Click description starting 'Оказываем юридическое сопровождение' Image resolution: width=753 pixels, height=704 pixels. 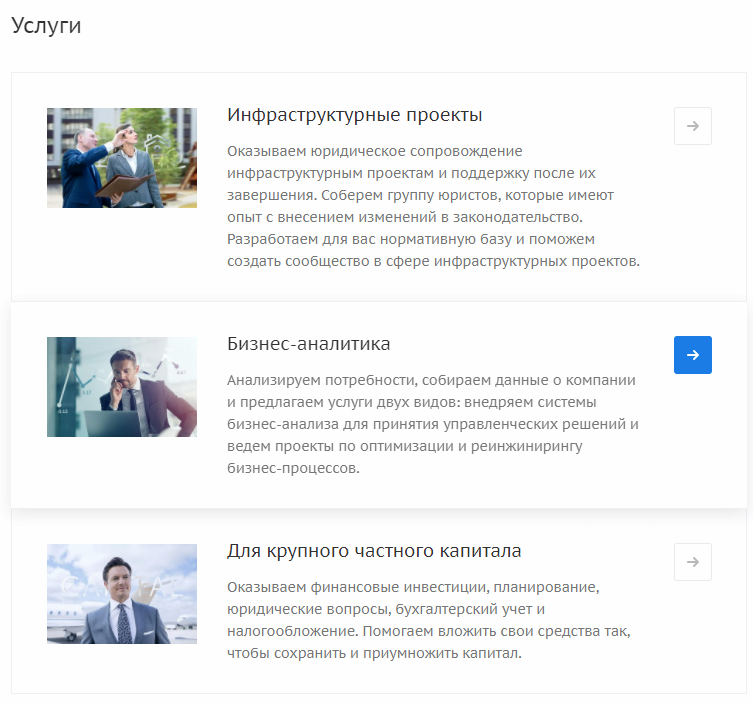point(433,206)
